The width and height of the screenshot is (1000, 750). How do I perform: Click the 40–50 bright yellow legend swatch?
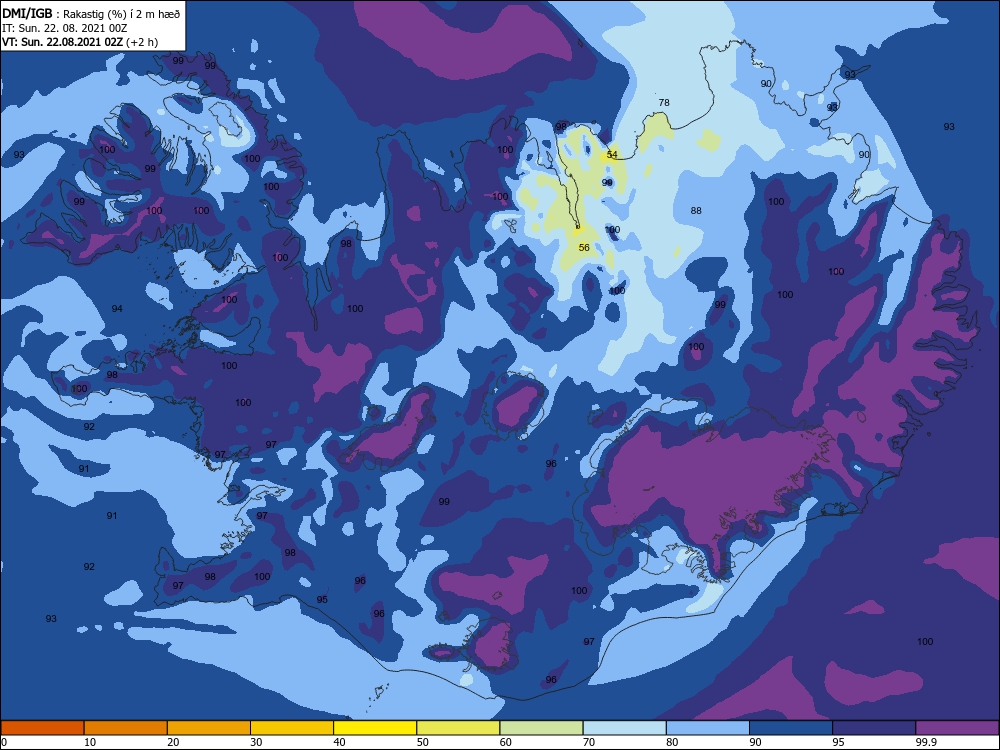(x=375, y=728)
